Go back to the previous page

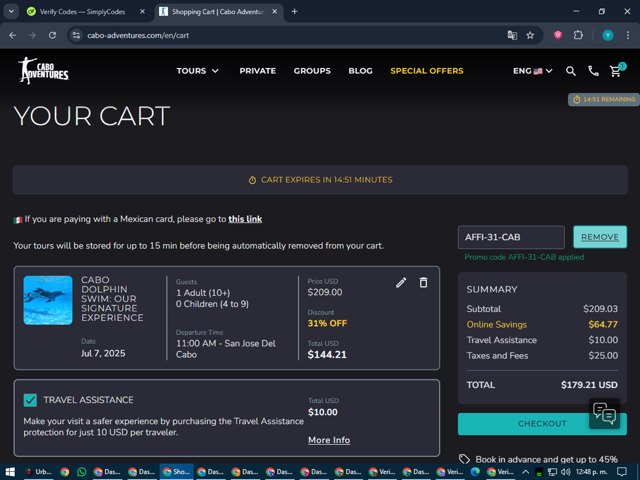(x=13, y=36)
